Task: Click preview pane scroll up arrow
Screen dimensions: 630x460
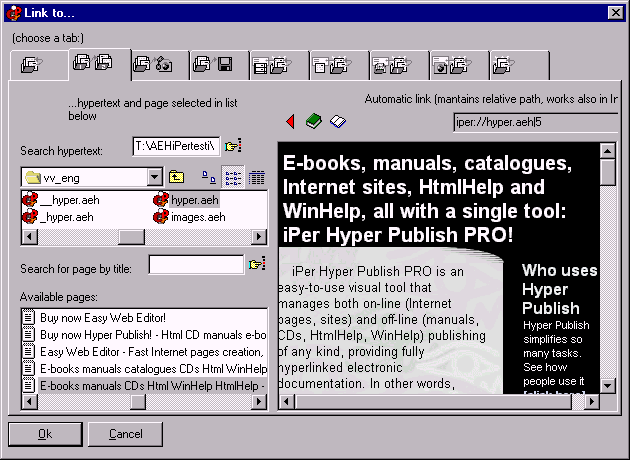Action: pyautogui.click(x=608, y=151)
